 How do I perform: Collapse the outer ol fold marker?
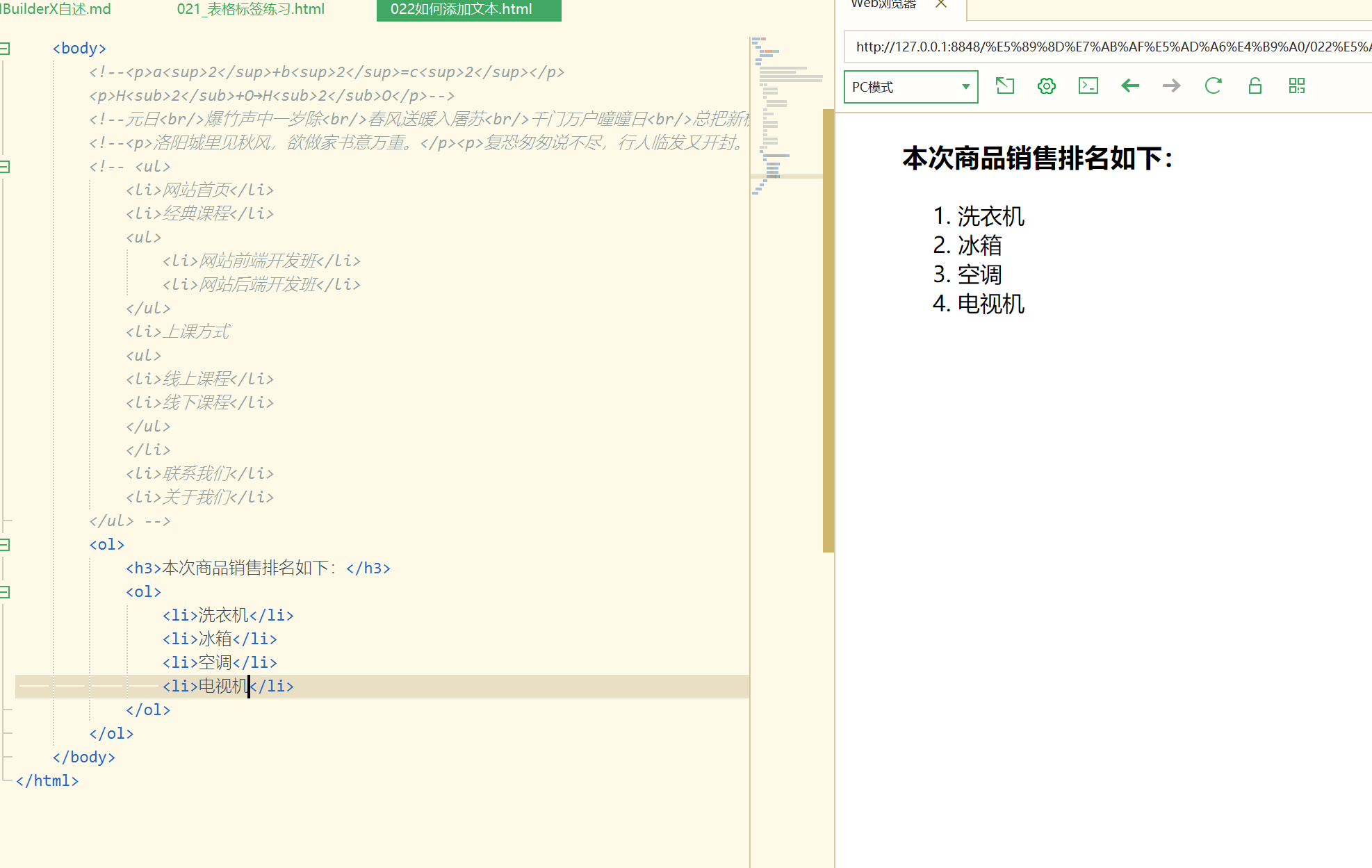[x=5, y=545]
